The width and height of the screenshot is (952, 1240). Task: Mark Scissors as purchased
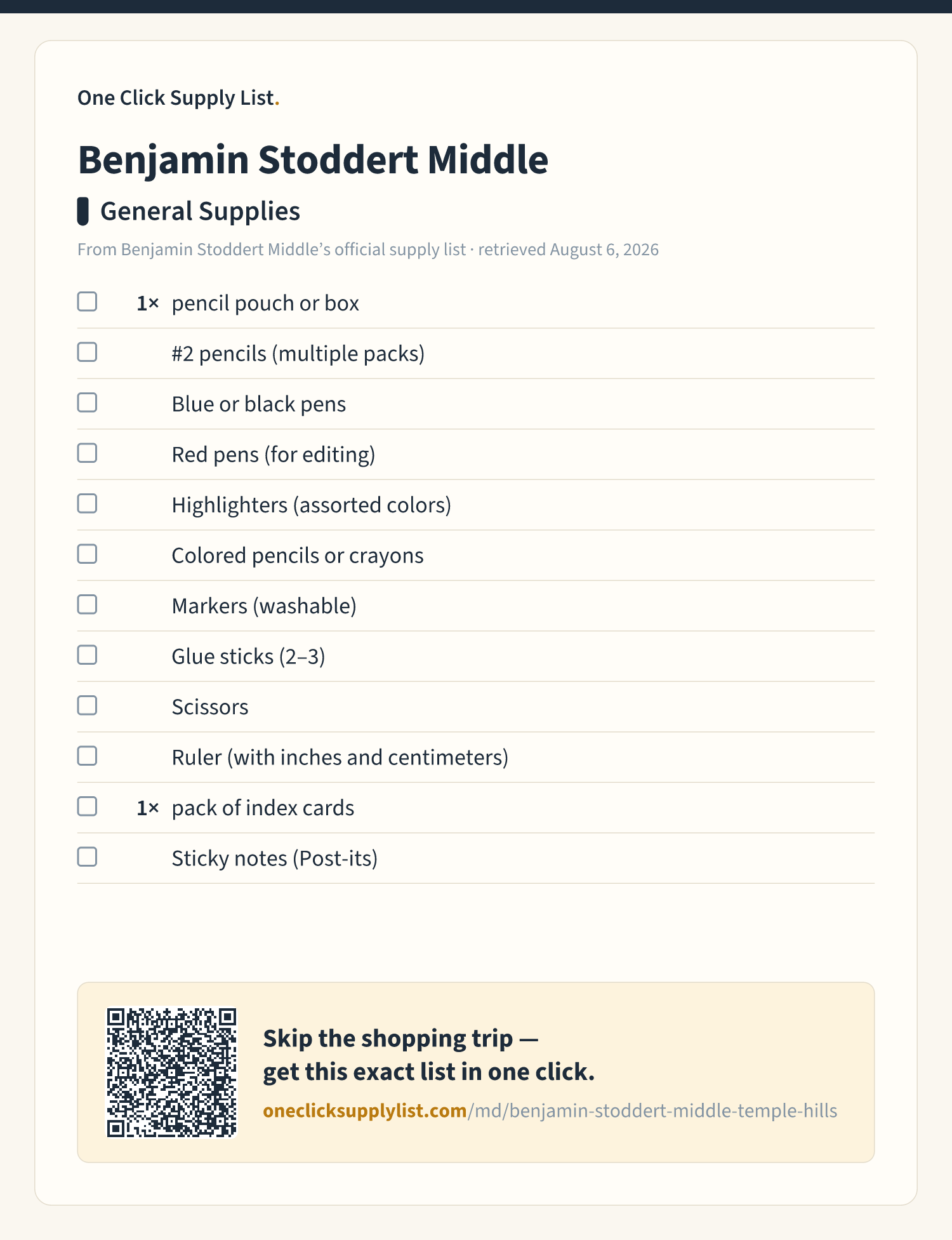coord(87,705)
